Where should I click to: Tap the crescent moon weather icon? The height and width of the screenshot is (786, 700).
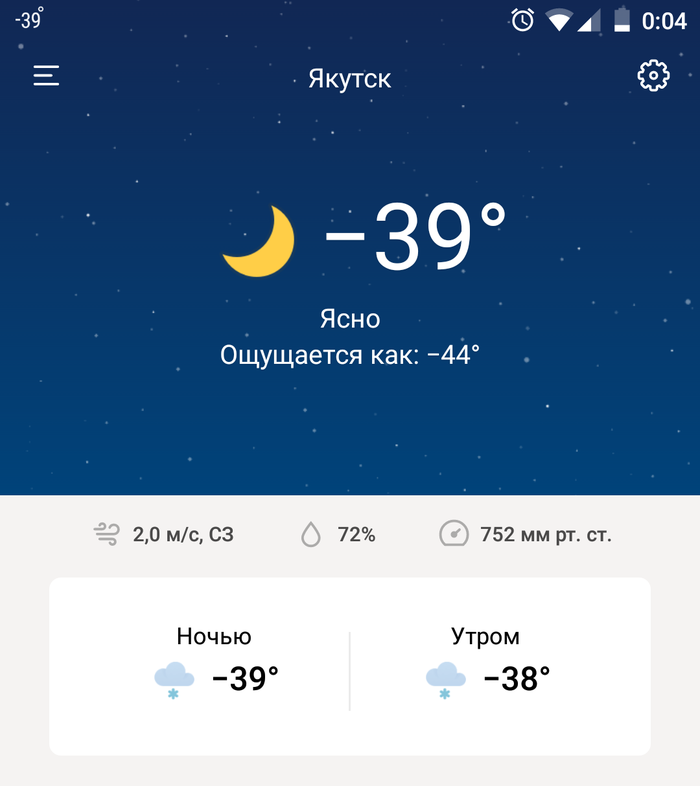coord(260,241)
